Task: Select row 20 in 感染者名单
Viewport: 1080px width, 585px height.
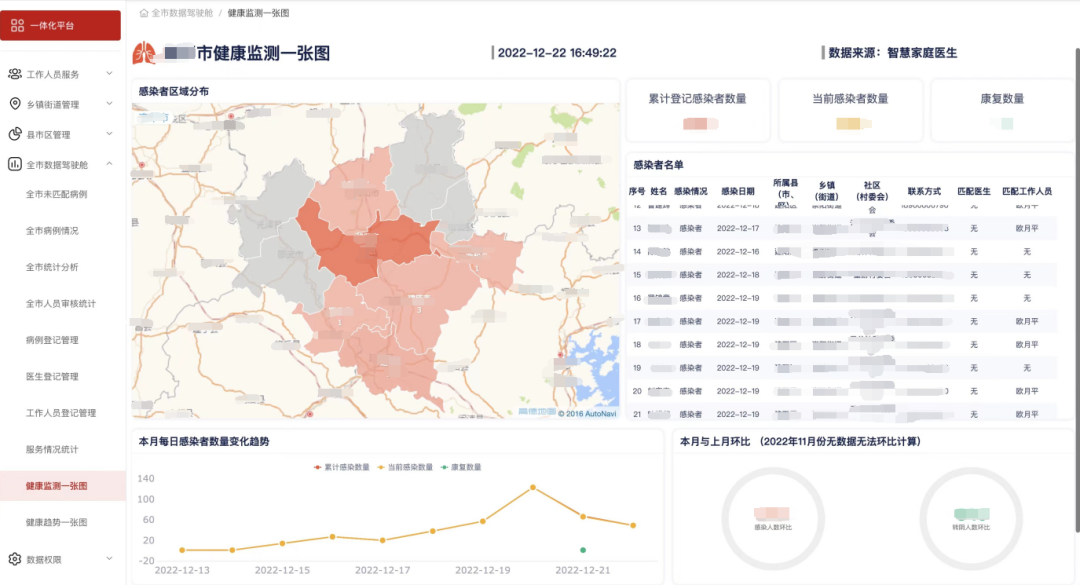Action: coord(841,391)
